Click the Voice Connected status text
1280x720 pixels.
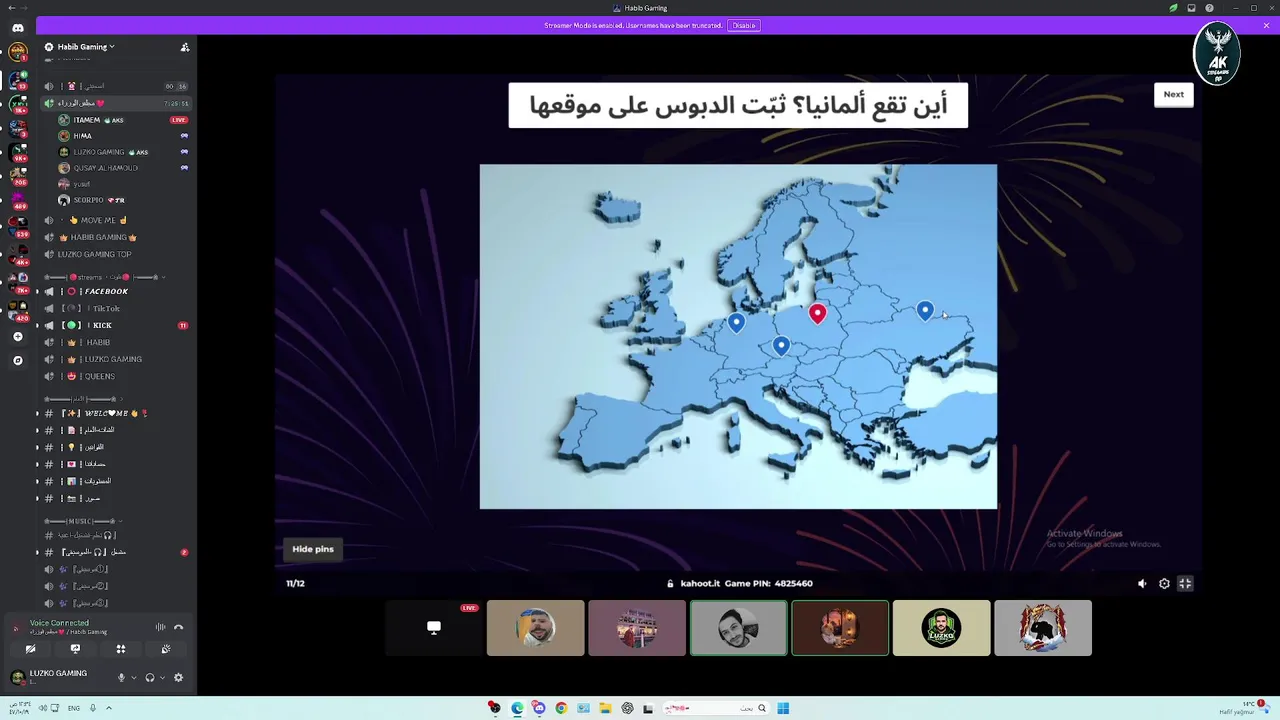click(59, 623)
